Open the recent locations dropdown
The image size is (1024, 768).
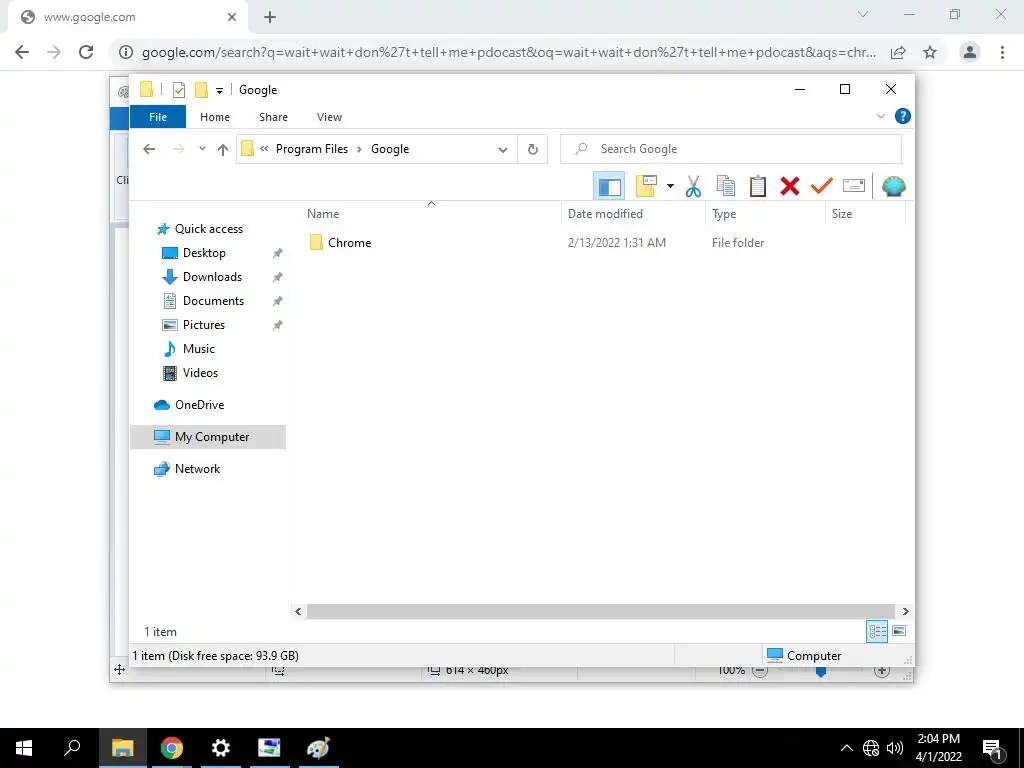click(x=202, y=149)
